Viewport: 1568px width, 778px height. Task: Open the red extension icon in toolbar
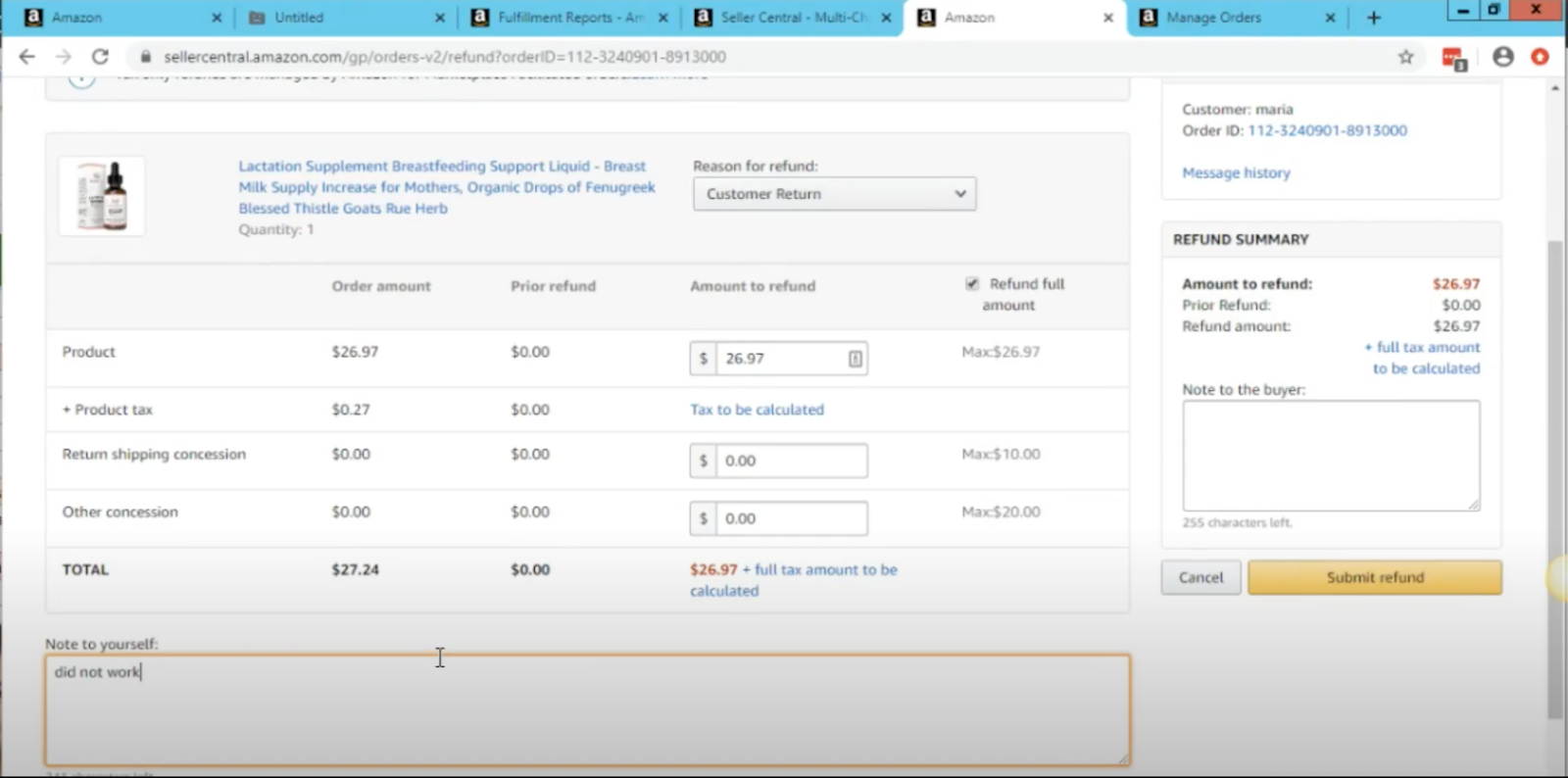1454,58
